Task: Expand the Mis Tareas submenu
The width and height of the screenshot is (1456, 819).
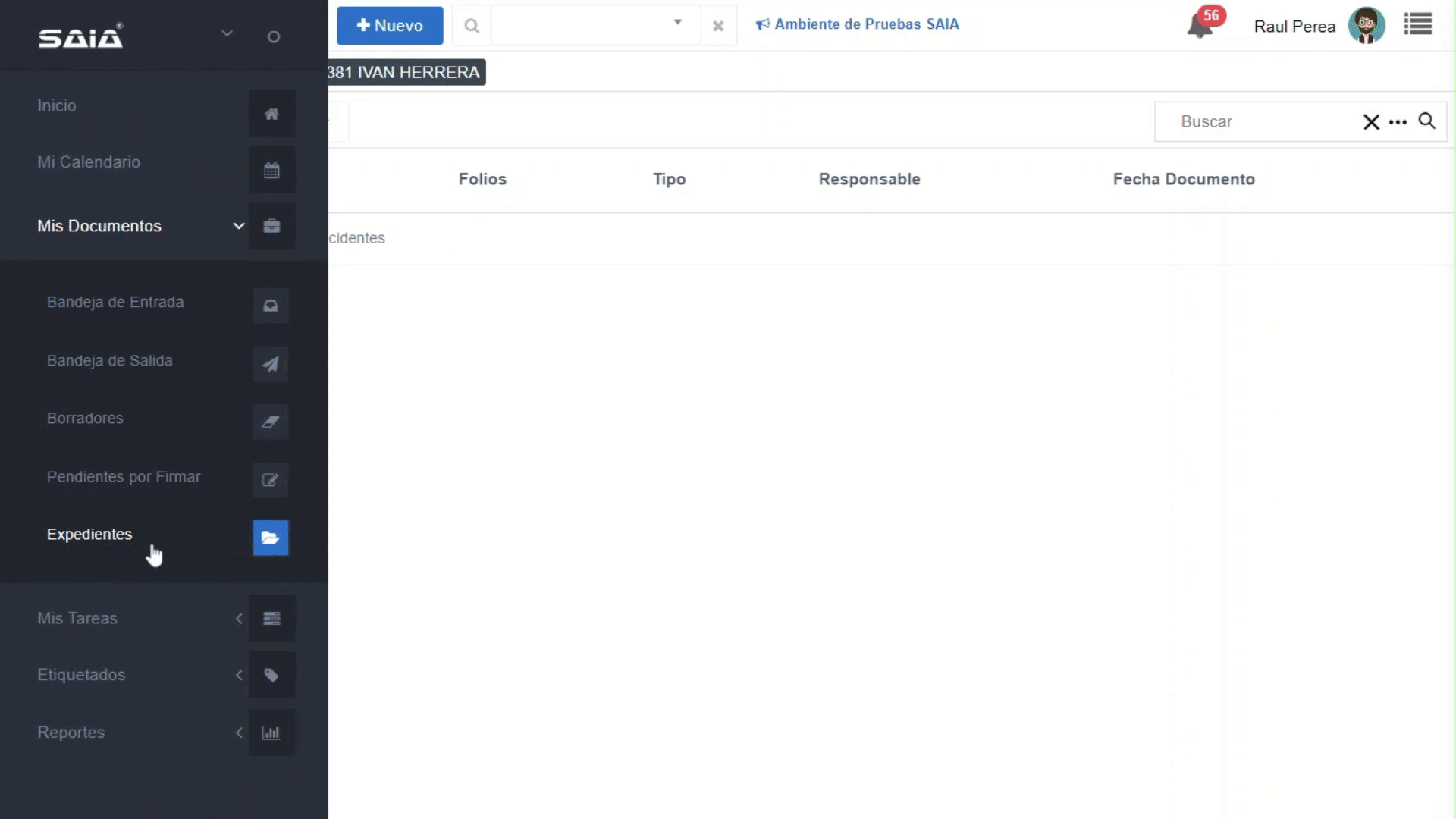Action: click(238, 619)
